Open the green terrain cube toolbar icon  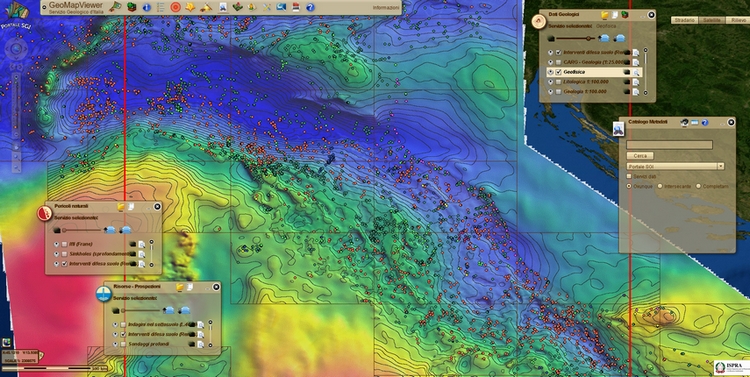pos(132,7)
